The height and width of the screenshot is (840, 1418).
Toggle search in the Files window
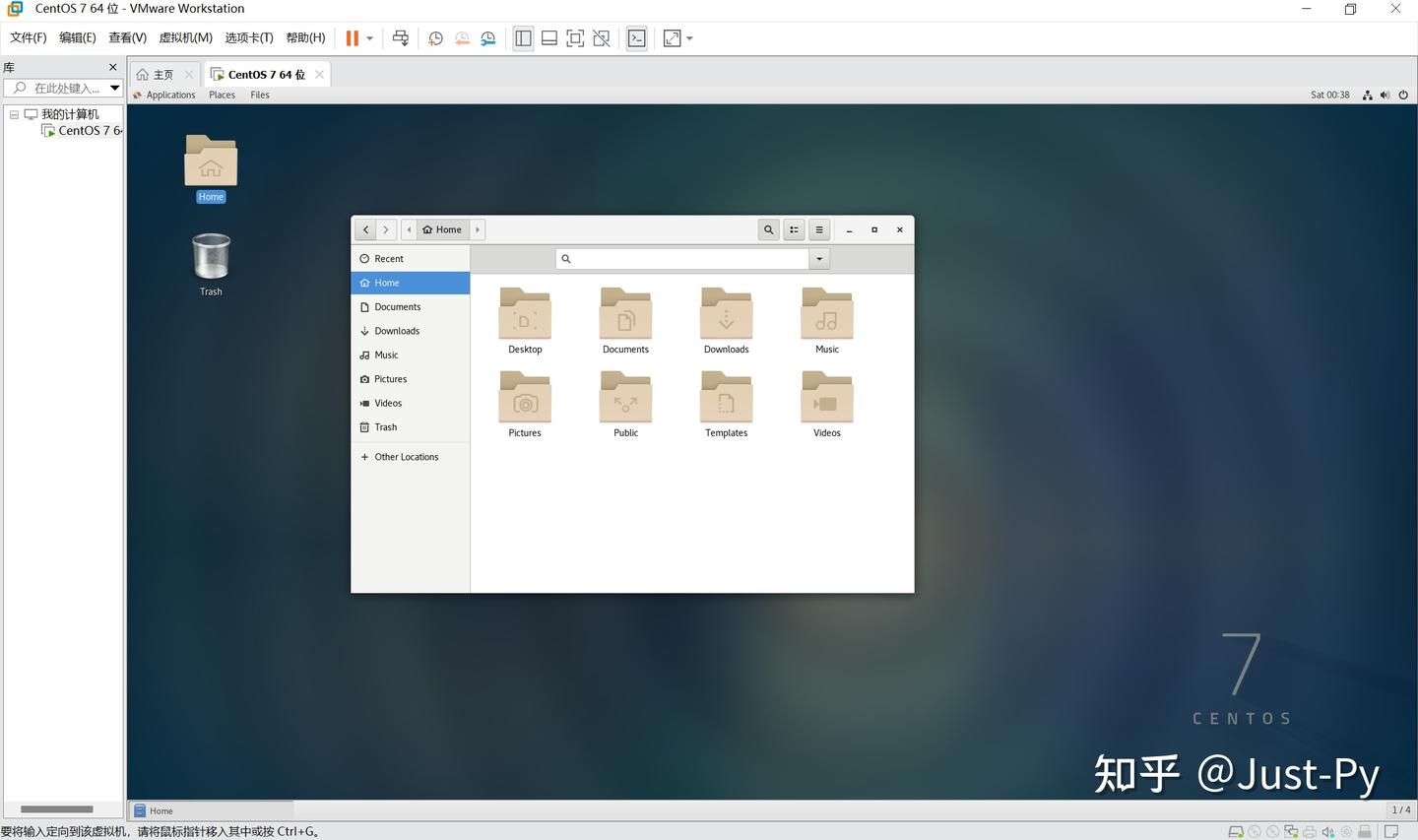point(769,229)
